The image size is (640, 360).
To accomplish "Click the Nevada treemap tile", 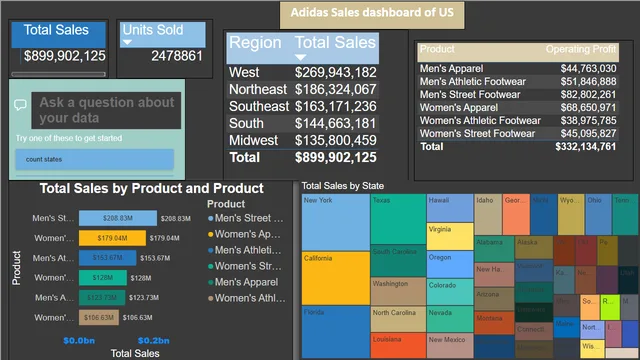I will coord(450,319).
